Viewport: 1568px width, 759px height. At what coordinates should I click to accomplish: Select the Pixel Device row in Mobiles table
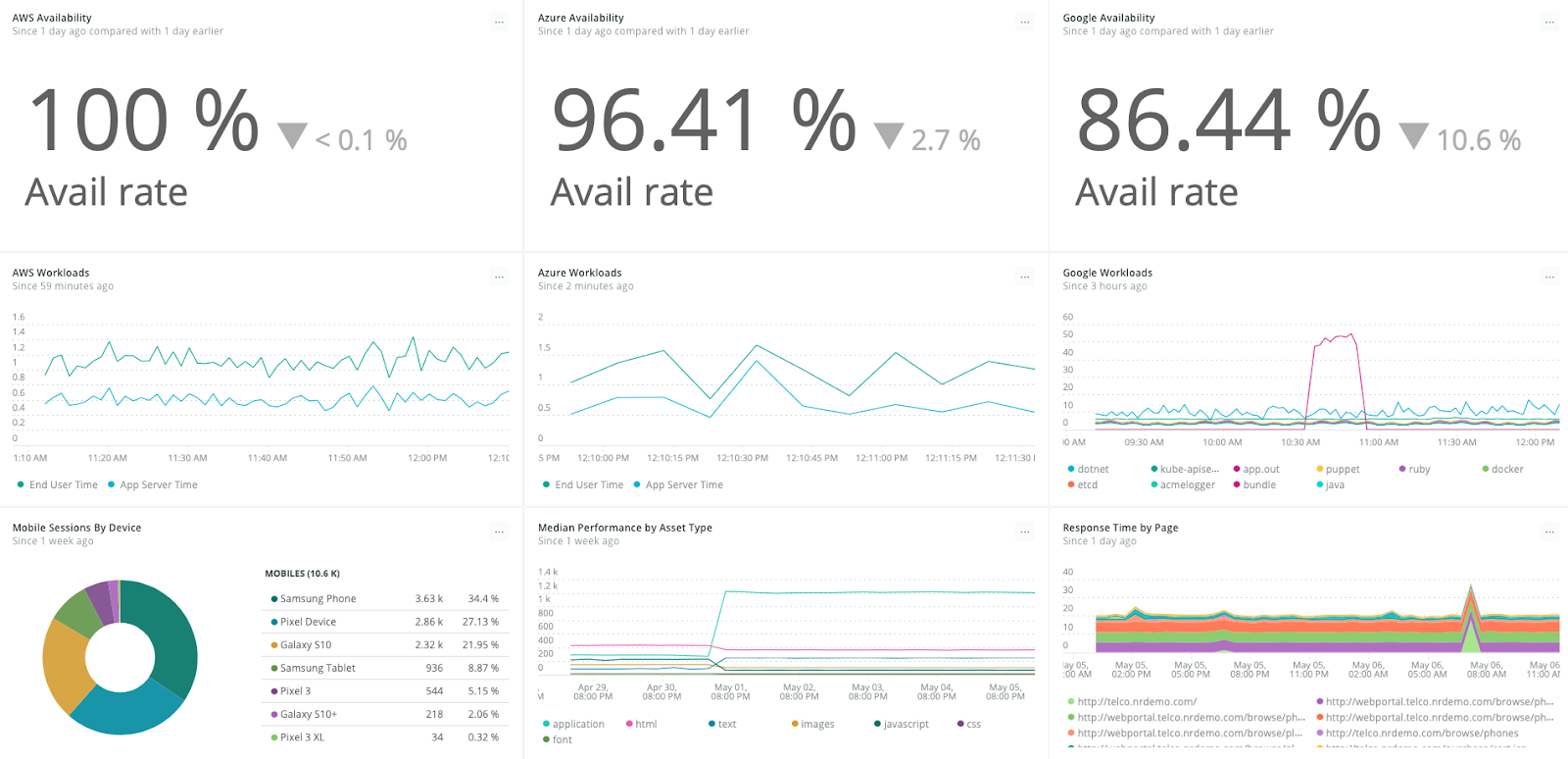(385, 622)
